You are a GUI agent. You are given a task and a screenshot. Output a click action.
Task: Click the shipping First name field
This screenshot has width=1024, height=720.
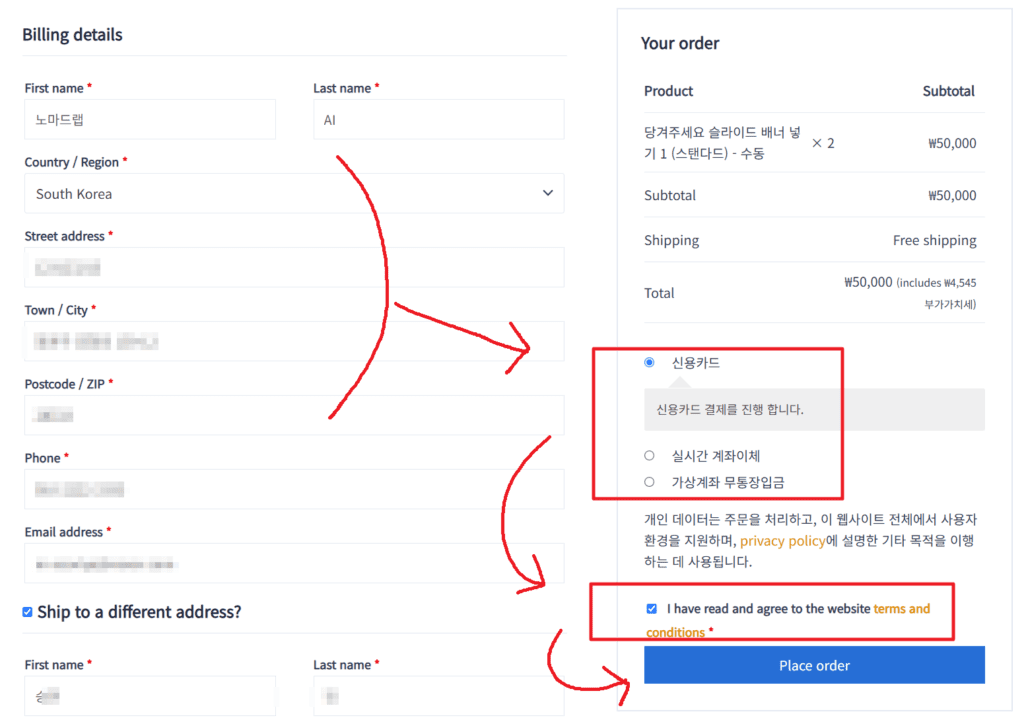point(150,696)
